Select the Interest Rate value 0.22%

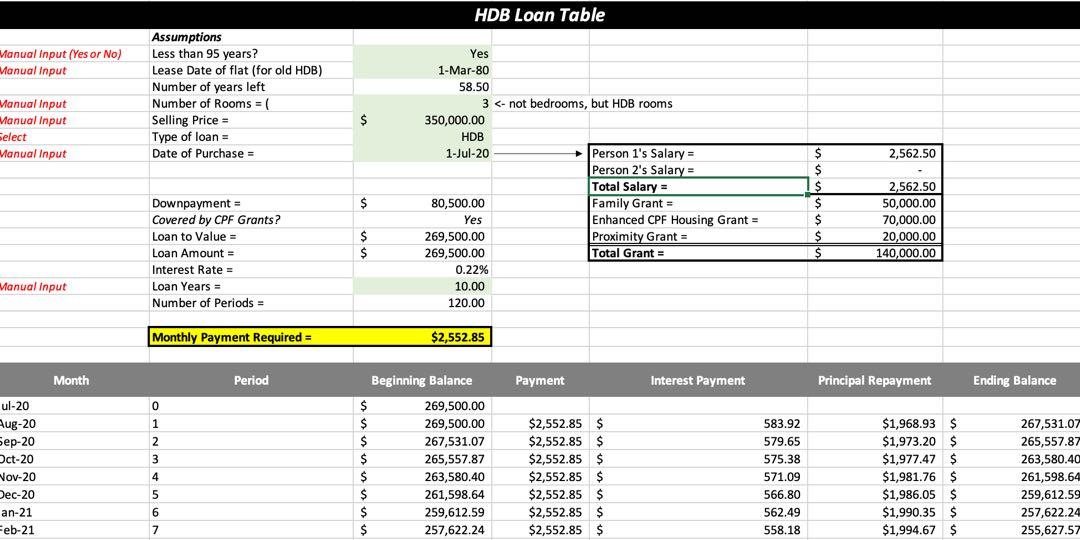pos(422,269)
